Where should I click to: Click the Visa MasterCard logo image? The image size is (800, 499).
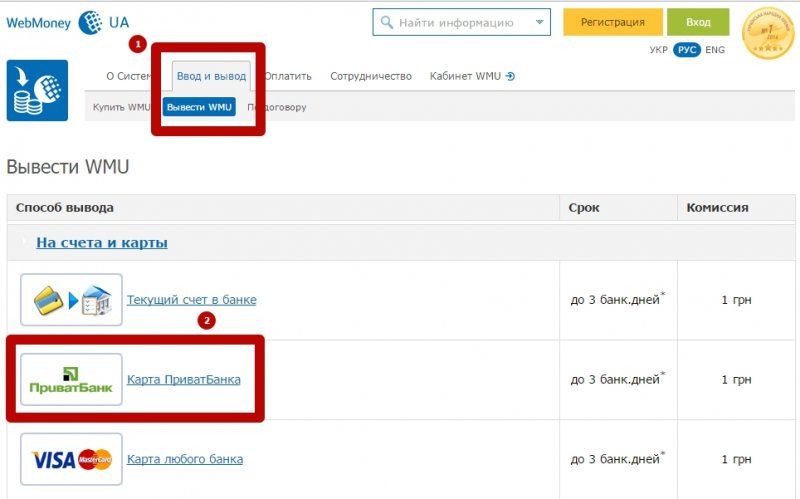71,459
